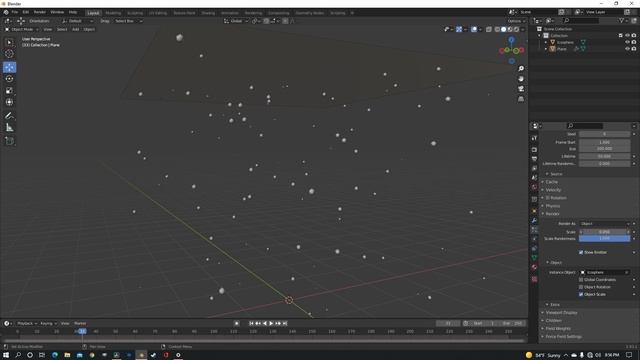Switch to rendered viewport shading
This screenshot has width=640, height=360.
(516, 29)
